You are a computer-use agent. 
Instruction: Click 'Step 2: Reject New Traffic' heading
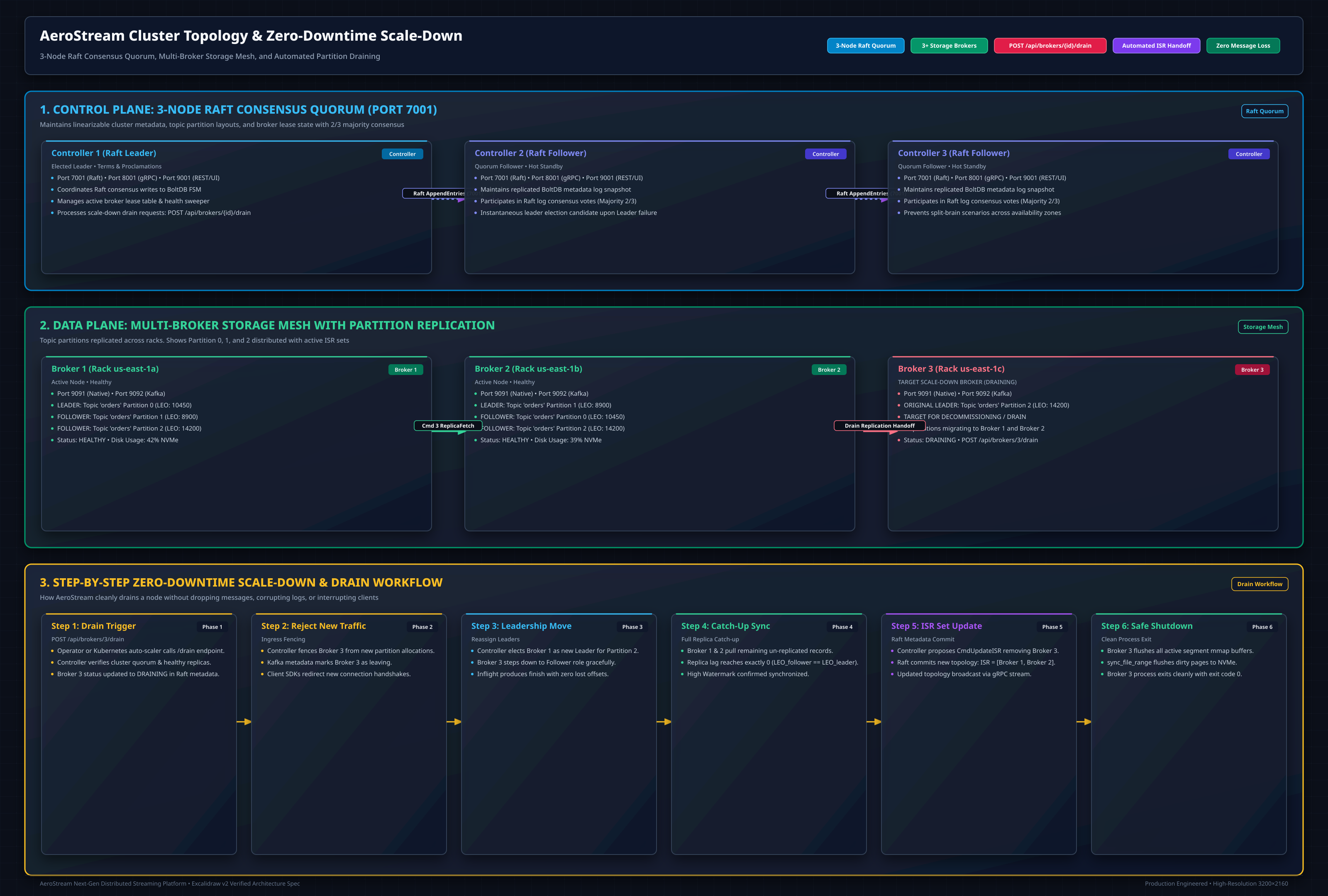[313, 626]
